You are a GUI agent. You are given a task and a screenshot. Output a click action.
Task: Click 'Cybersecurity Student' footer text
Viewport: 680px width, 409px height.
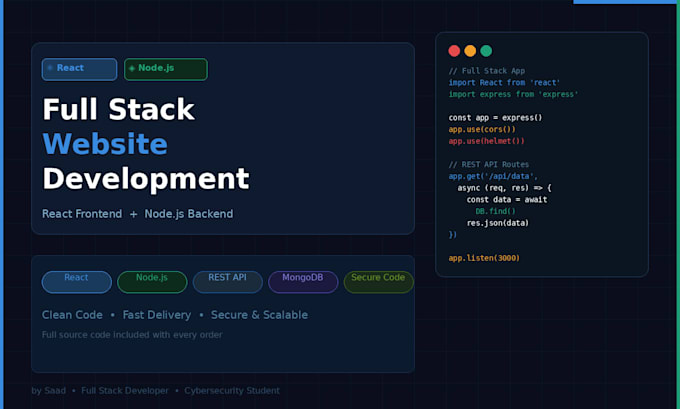[x=232, y=391]
